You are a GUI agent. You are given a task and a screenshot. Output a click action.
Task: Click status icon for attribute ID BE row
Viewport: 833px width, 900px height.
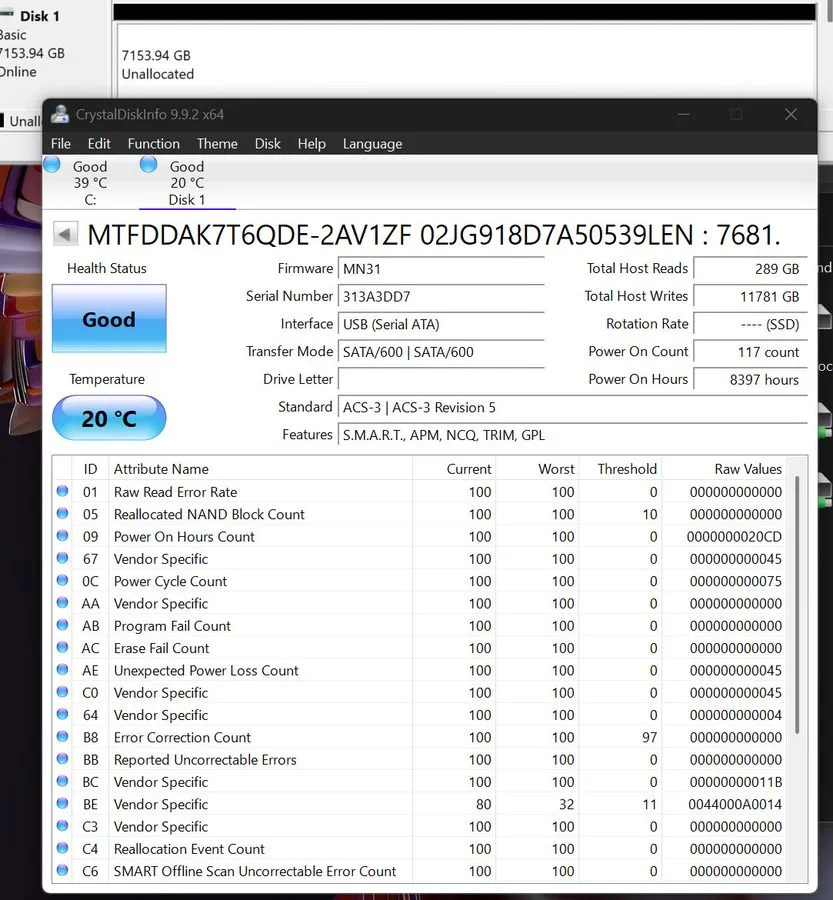63,803
